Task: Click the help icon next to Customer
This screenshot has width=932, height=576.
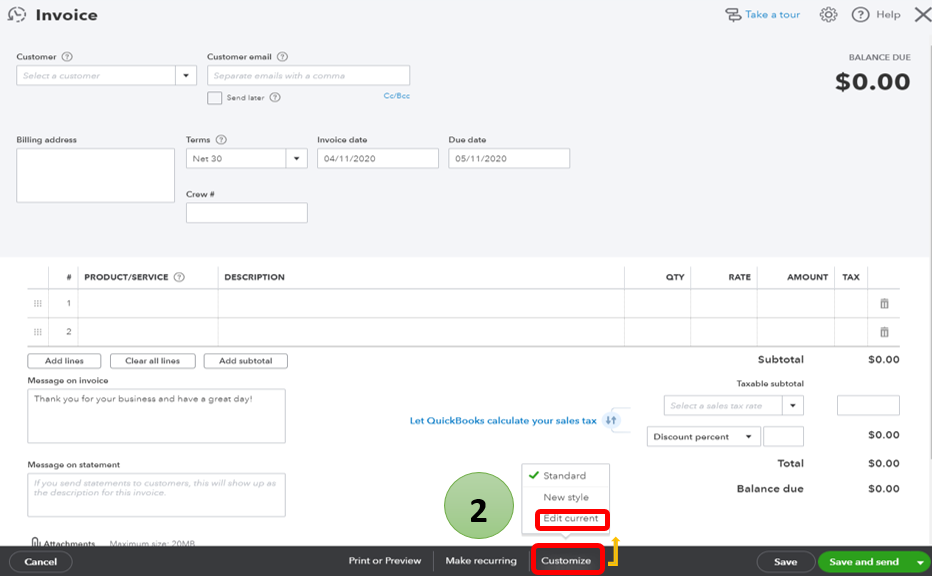Action: click(x=67, y=57)
